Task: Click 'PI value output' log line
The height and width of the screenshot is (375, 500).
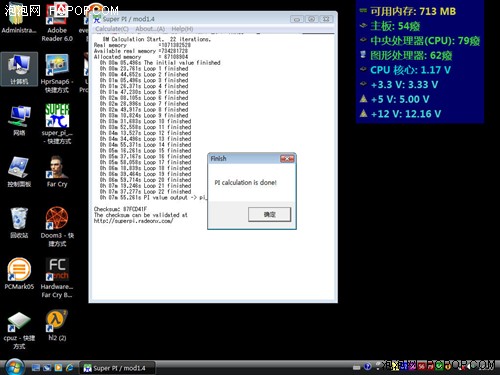Action: coord(153,197)
